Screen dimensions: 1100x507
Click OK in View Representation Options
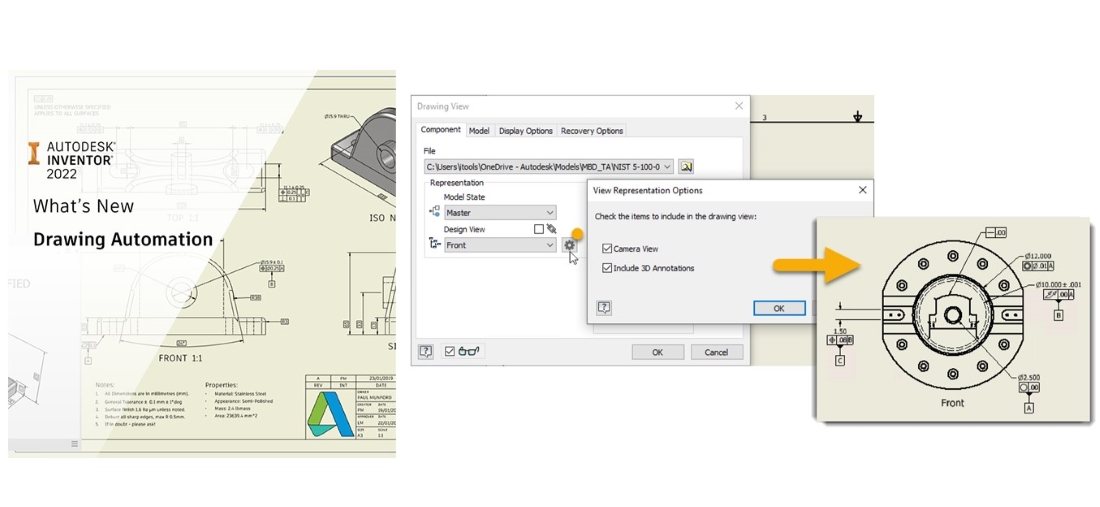[779, 308]
